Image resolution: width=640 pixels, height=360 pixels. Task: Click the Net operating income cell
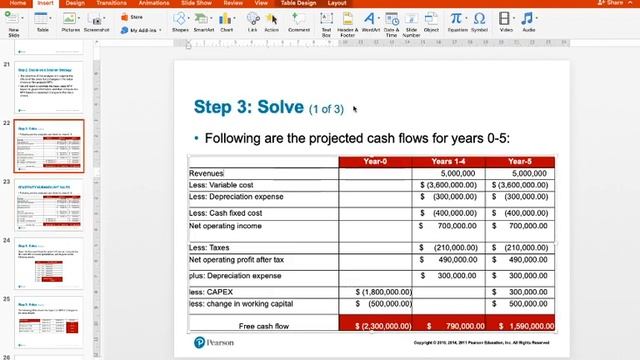[x=263, y=231]
